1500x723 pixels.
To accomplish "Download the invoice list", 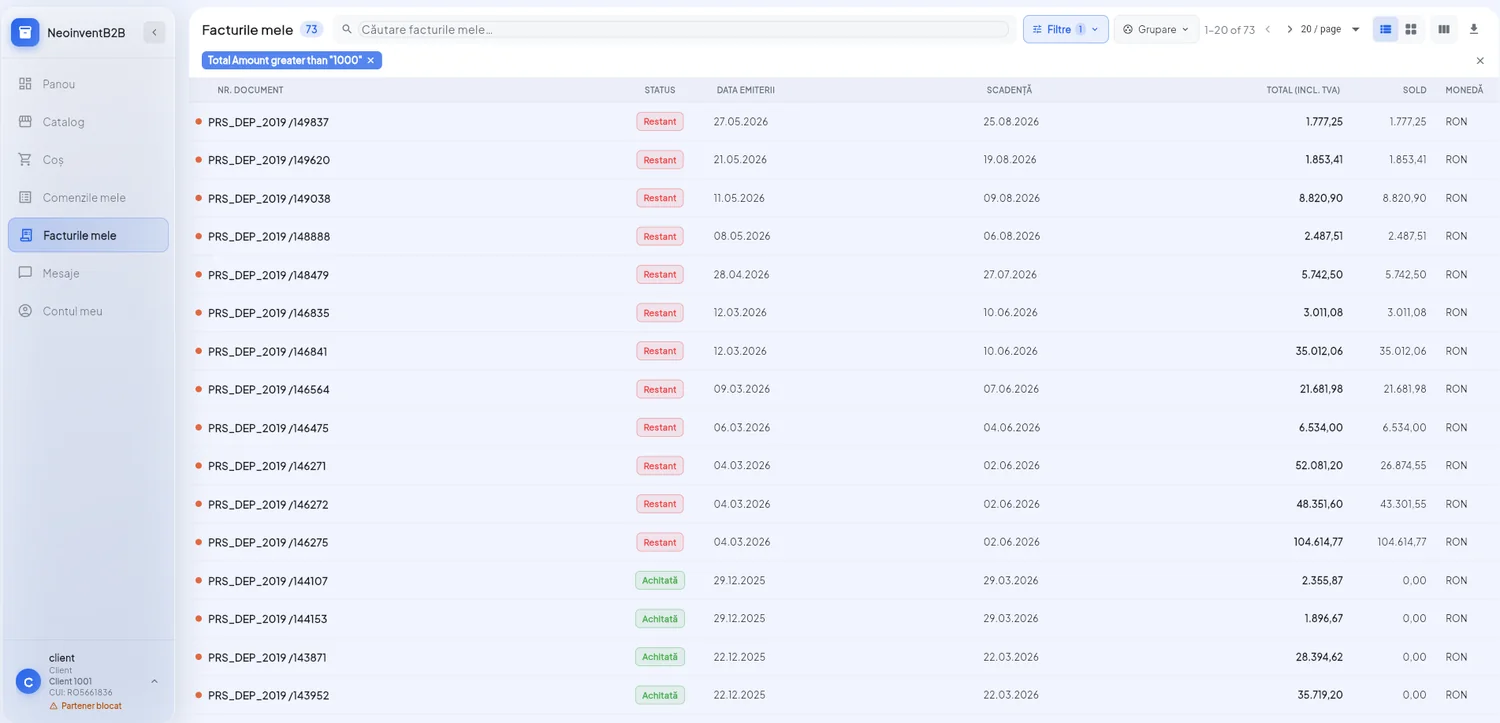I will point(1474,30).
